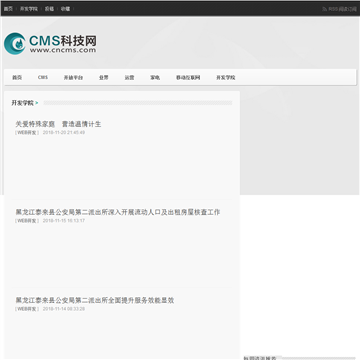Open the 开放平台 navigation item
Screen dimensions: 360x360
pos(73,78)
